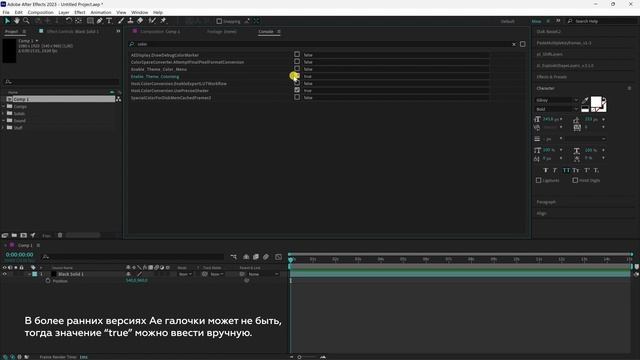Select the Selection arrow tool
The image size is (640, 360).
tap(7, 21)
